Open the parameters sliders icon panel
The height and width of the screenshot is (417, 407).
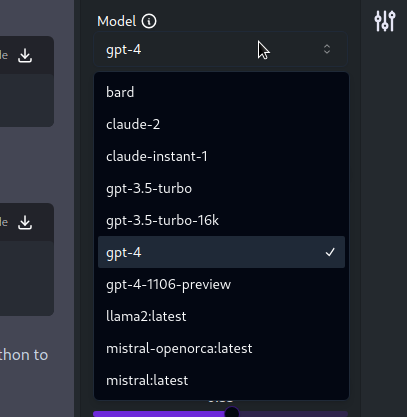tap(385, 21)
